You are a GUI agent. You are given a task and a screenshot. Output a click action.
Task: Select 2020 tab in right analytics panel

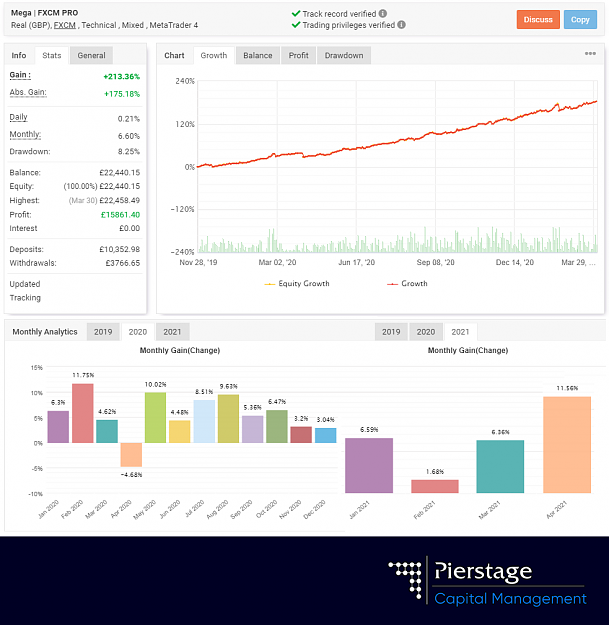[426, 332]
